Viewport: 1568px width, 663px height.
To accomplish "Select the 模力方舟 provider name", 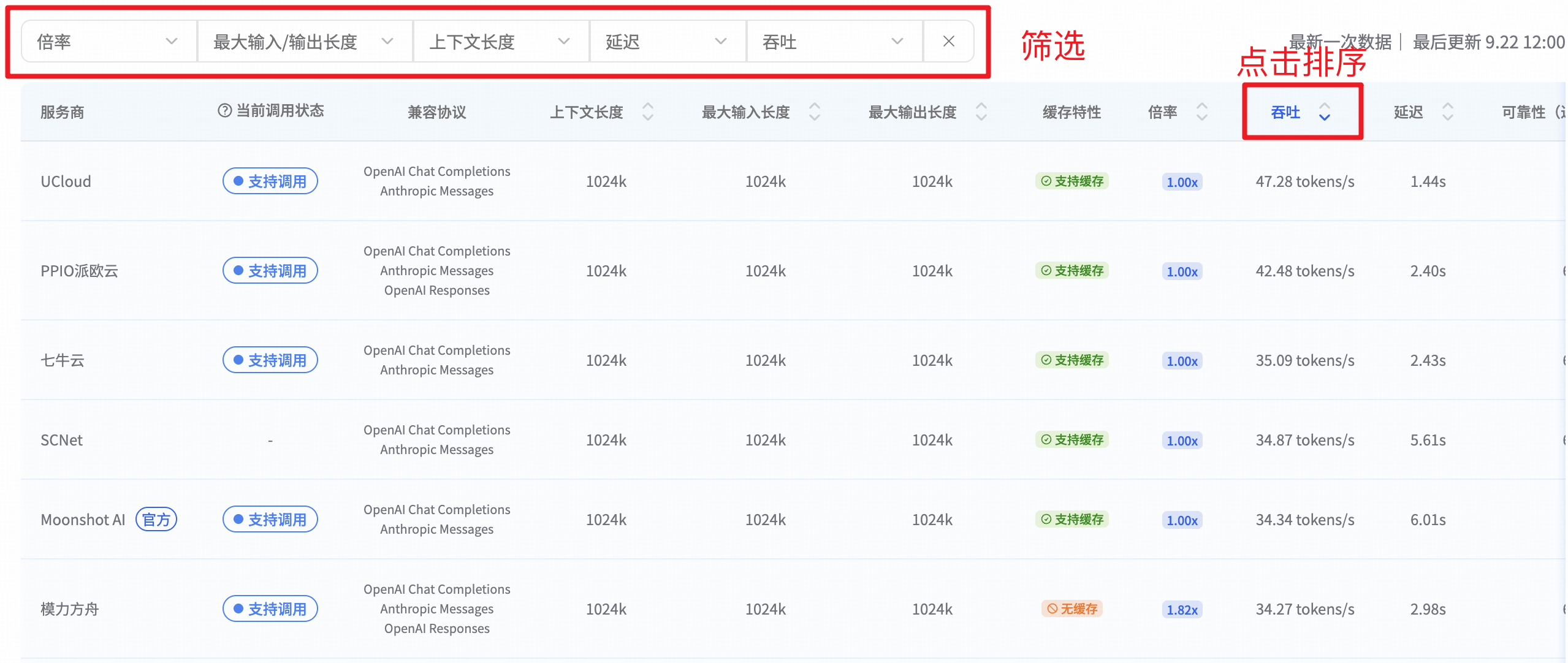I will 69,609.
